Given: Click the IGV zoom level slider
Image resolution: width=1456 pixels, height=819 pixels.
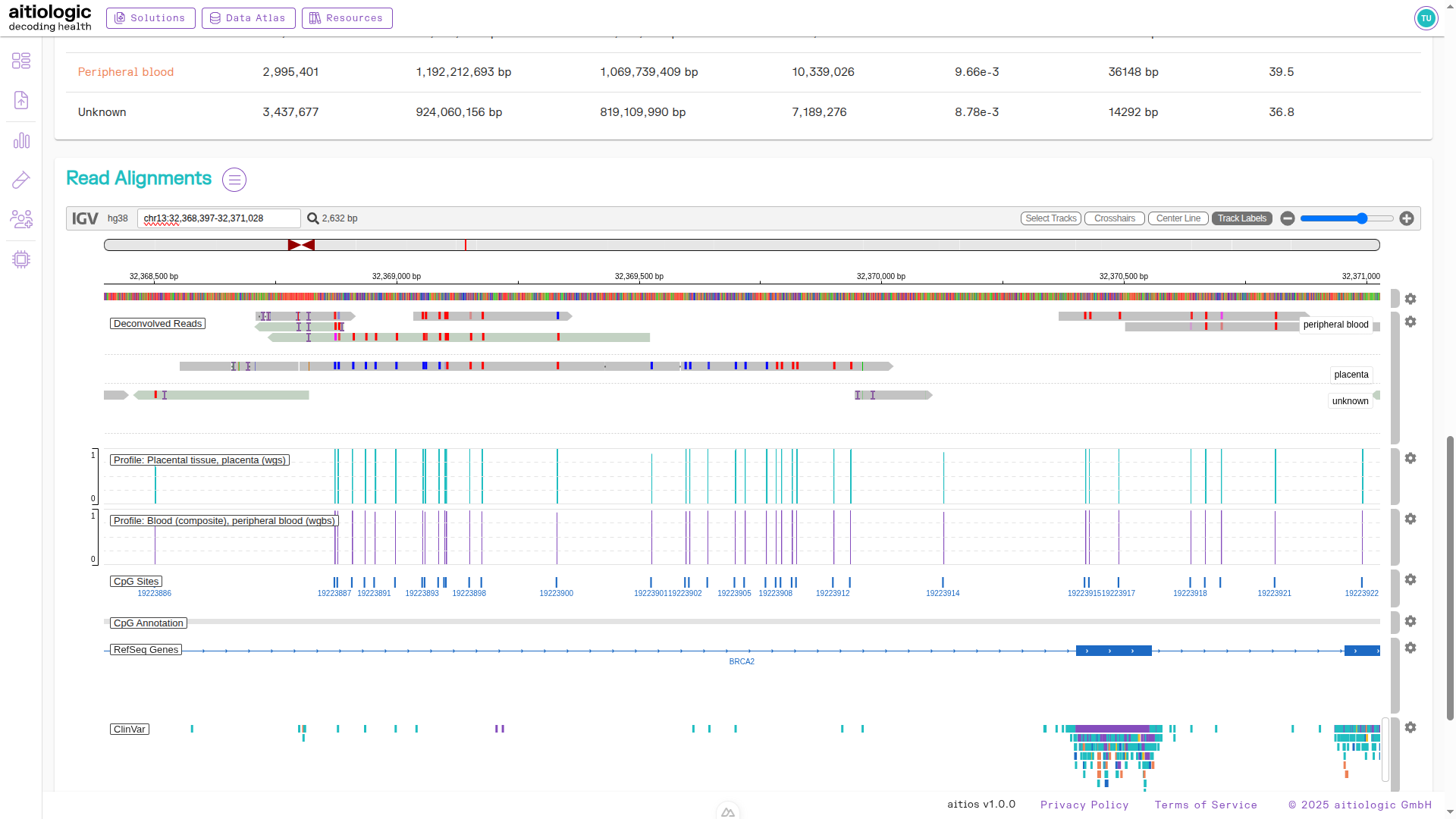Looking at the screenshot, I should coord(1347,218).
